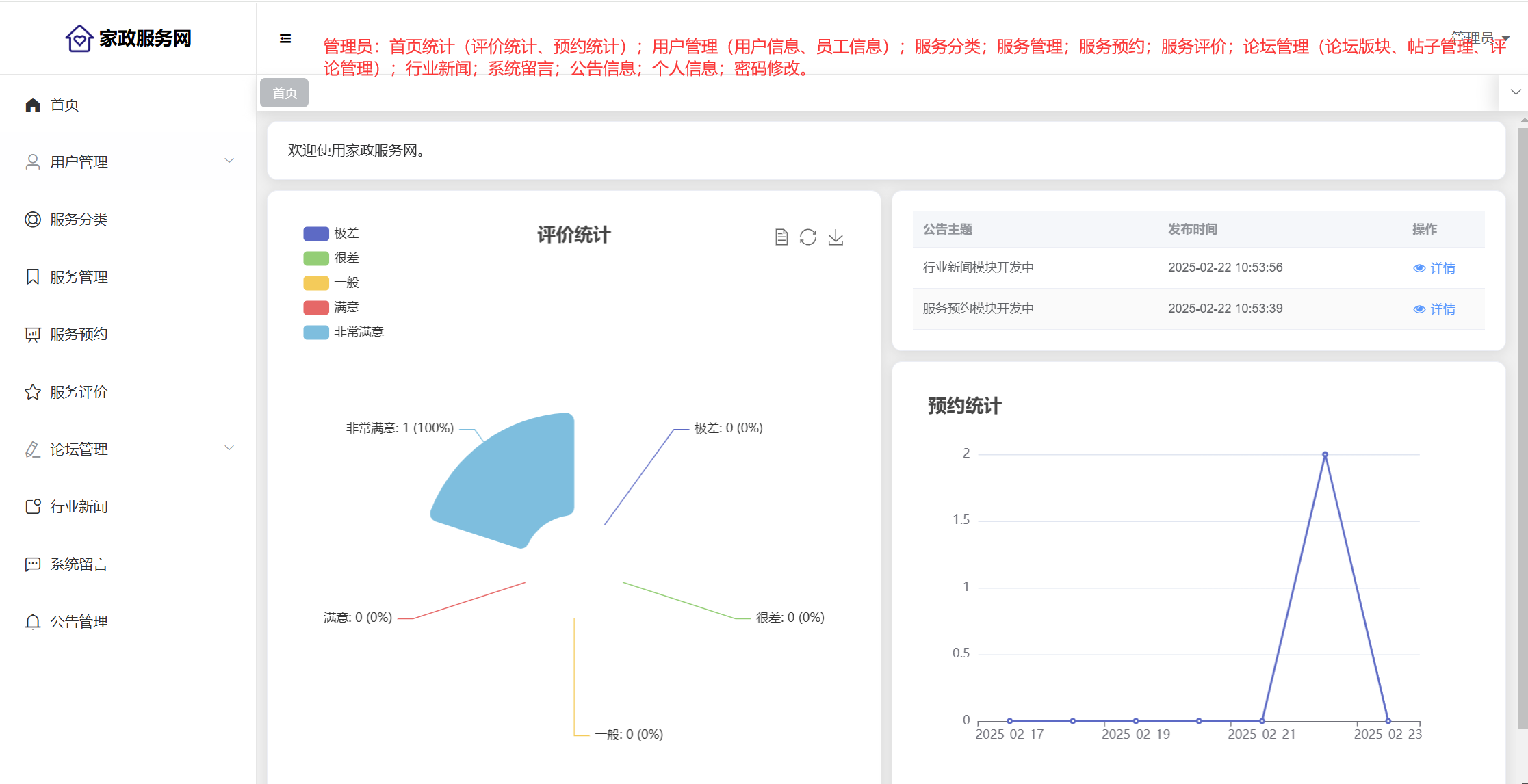The image size is (1528, 784).
Task: Click the chart refresh/restore icon
Action: tap(808, 237)
